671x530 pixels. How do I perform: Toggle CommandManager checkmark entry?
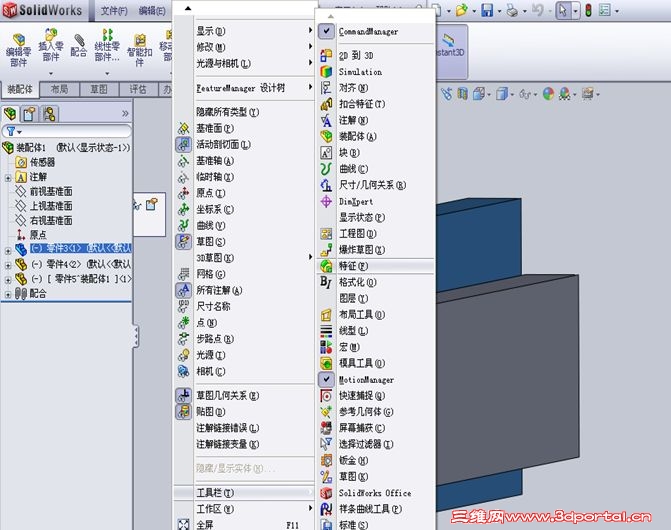pyautogui.click(x=326, y=31)
